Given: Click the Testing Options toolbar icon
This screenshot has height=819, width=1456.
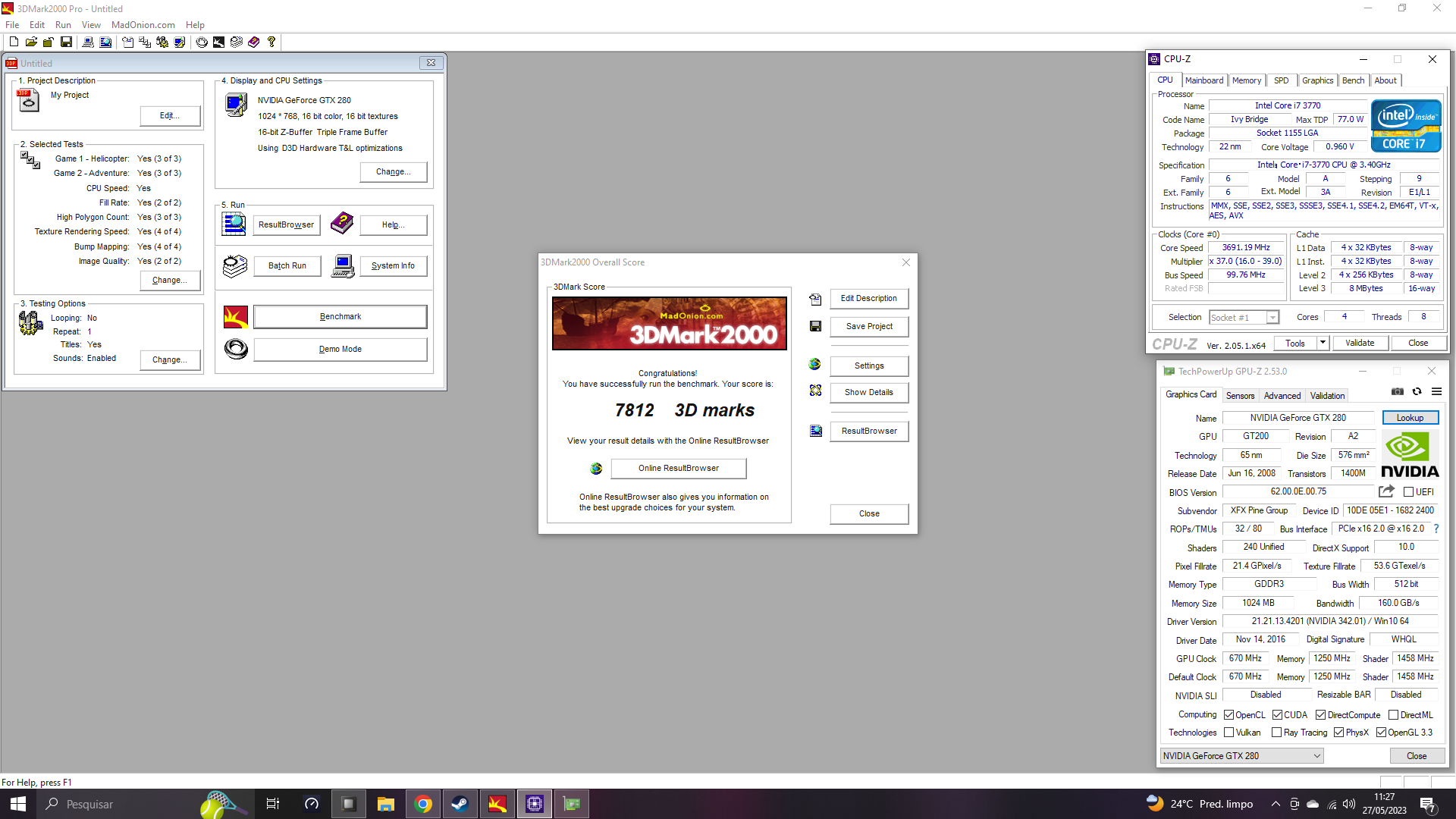Looking at the screenshot, I should [x=162, y=42].
